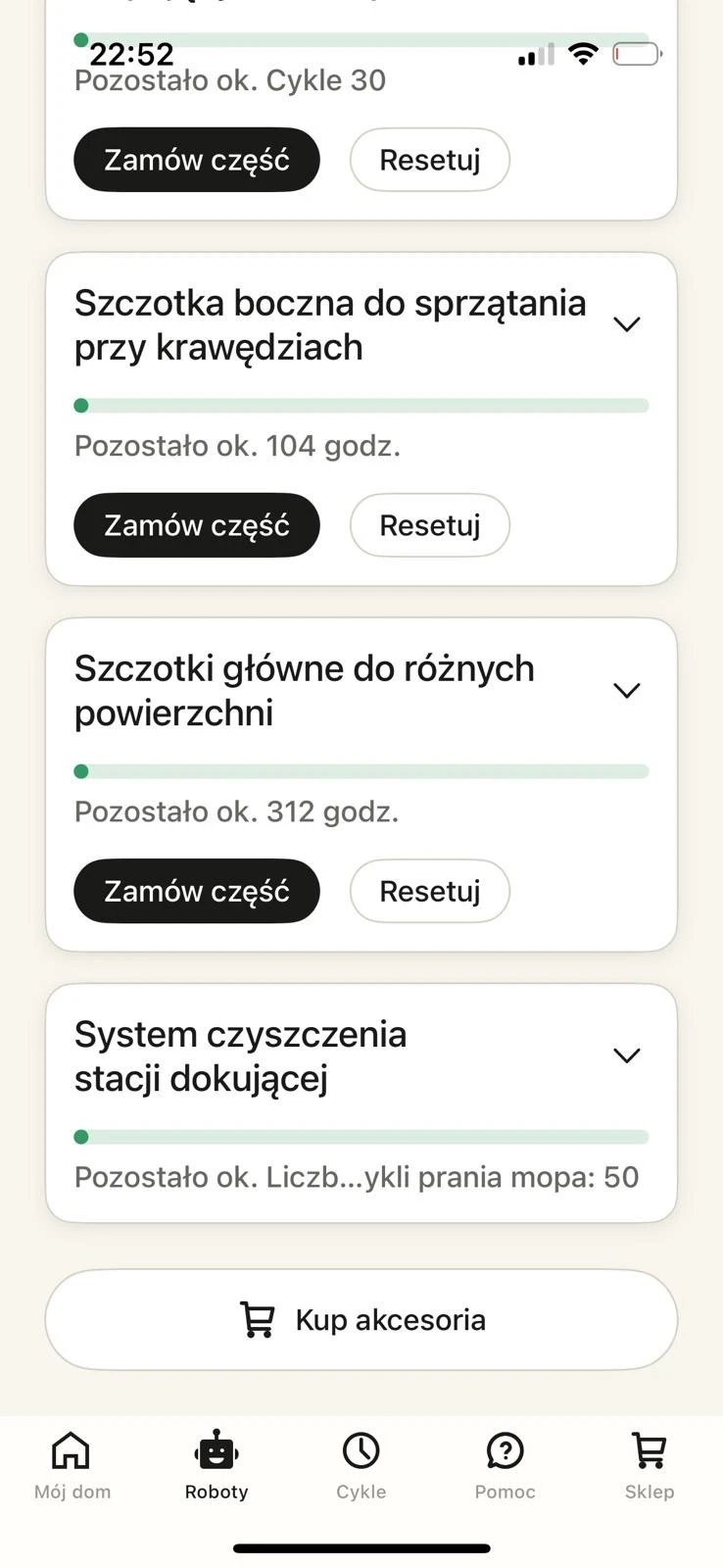This screenshot has width=723, height=1568.
Task: Expand the Szczotki główne card chevron
Action: [x=626, y=691]
